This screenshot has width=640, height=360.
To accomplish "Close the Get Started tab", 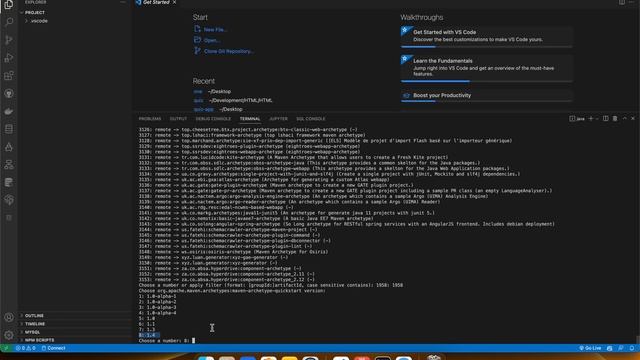I will (x=175, y=2).
